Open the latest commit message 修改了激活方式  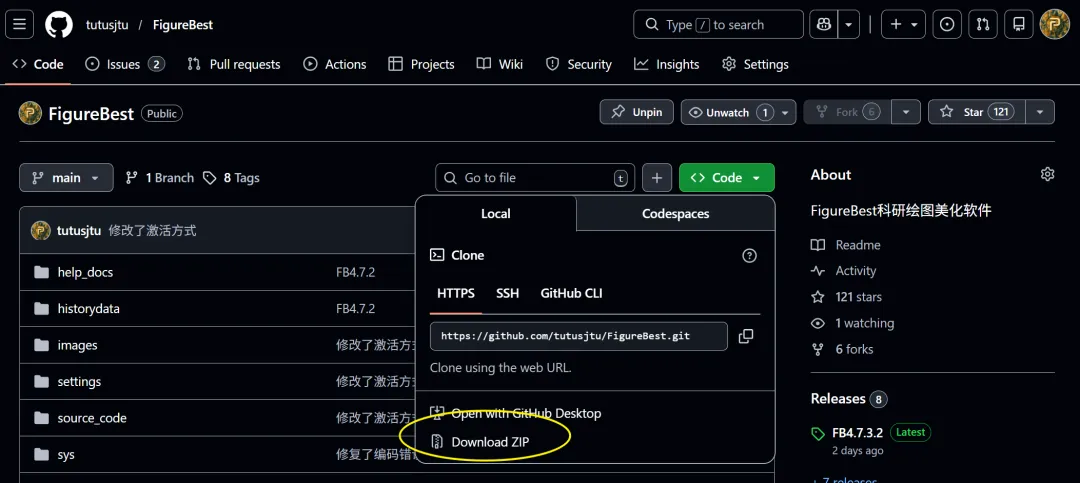click(153, 231)
